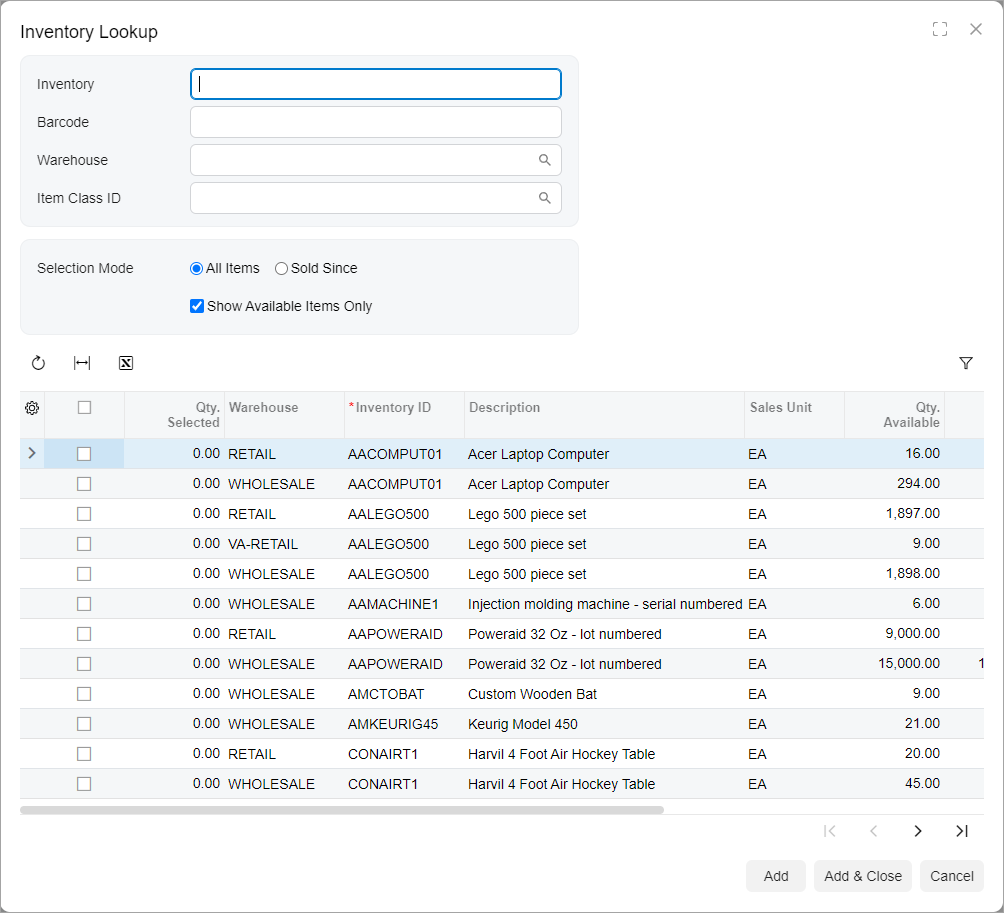The image size is (1004, 913).
Task: Jump to last page arrow
Action: [961, 831]
